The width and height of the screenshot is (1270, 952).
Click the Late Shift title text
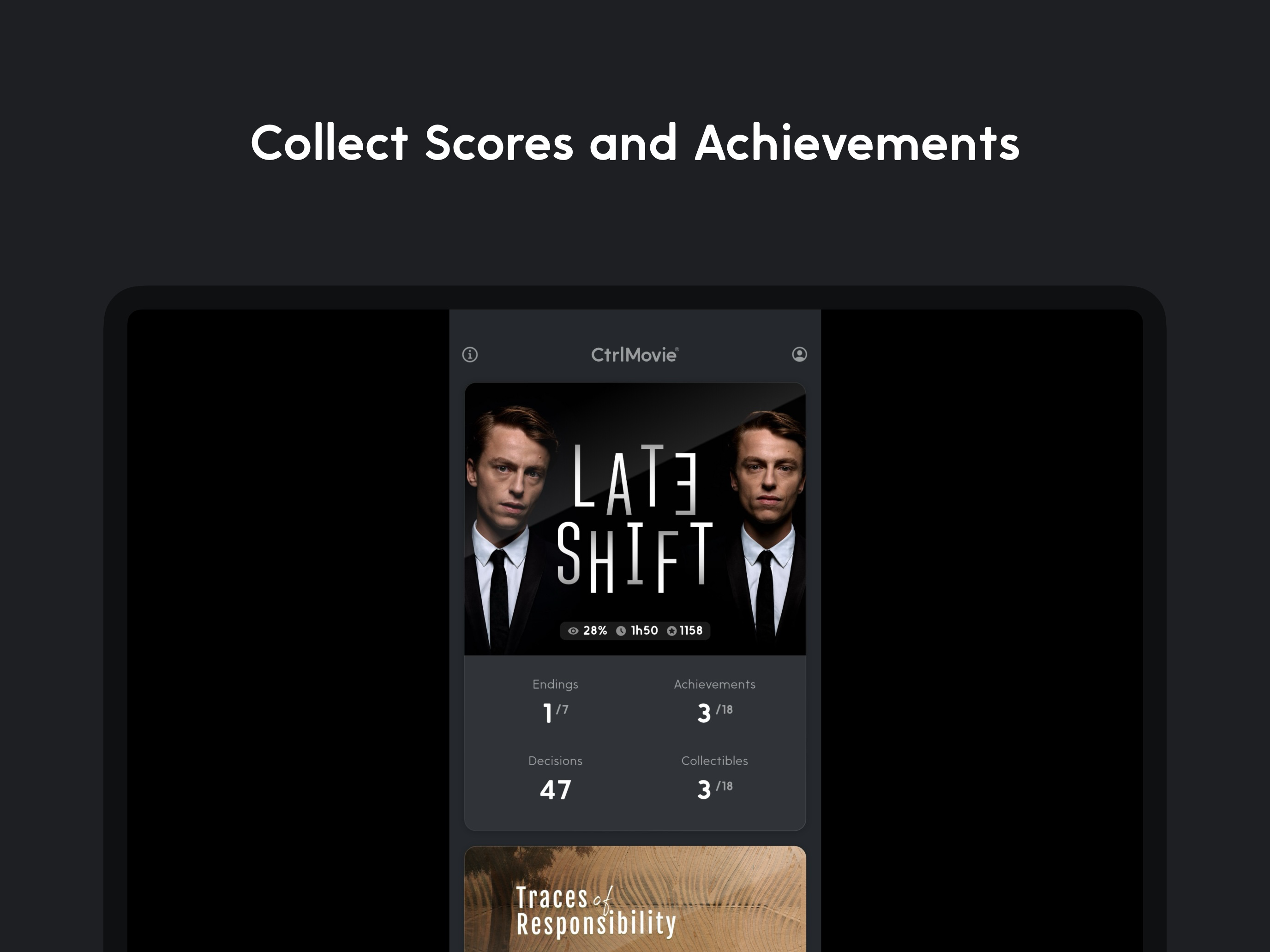635,518
